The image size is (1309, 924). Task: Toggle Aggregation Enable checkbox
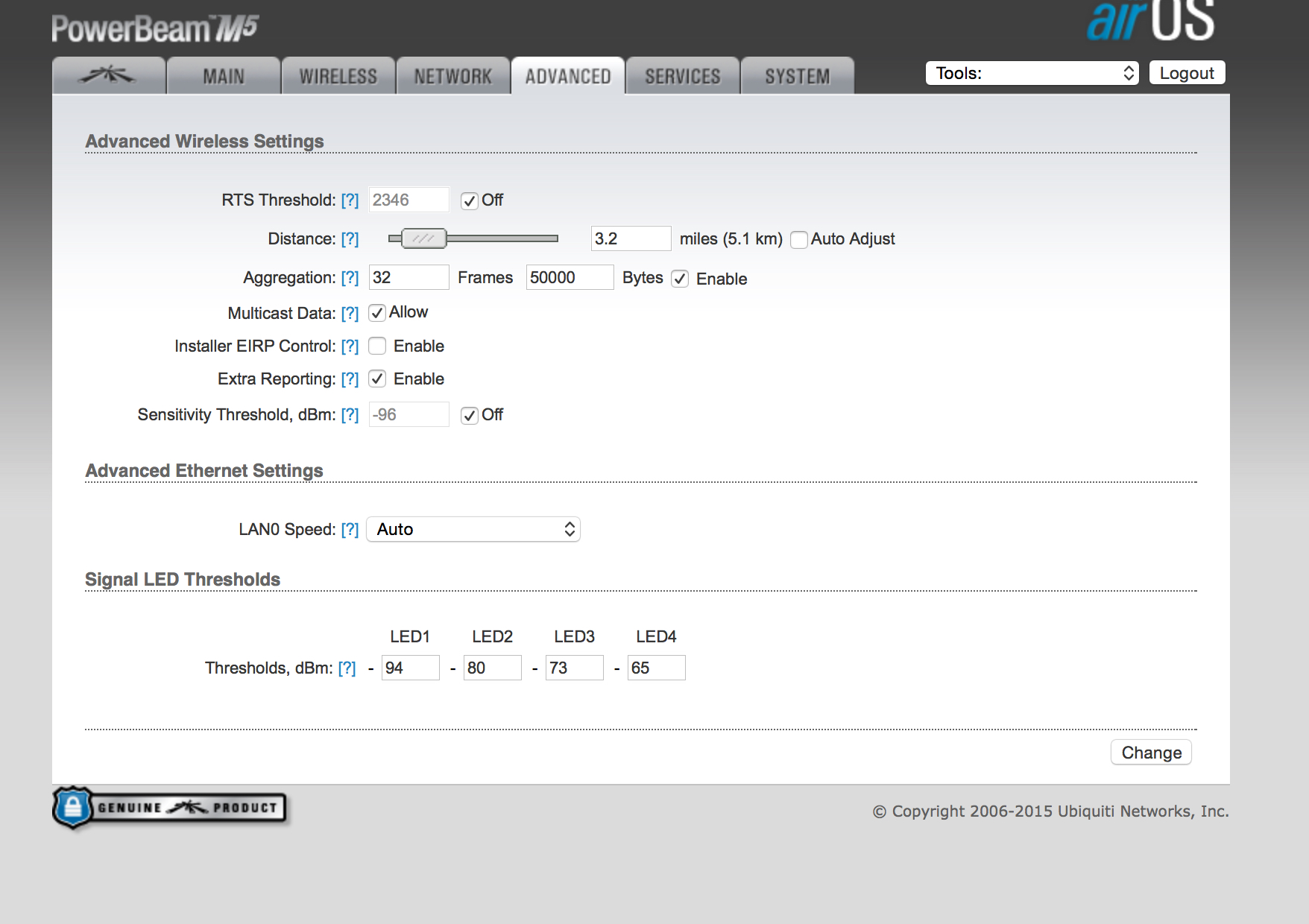(680, 279)
